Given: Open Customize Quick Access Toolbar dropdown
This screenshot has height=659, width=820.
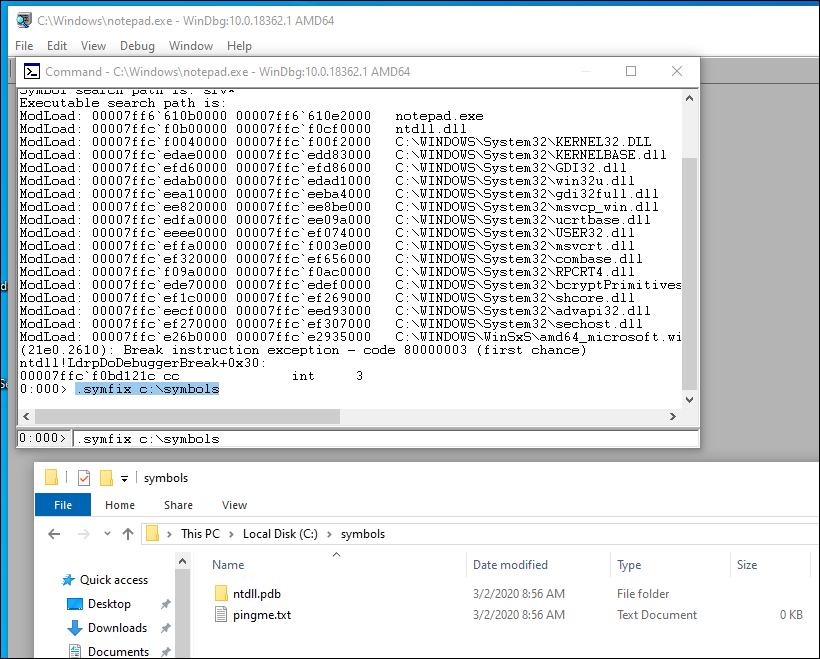Looking at the screenshot, I should click(x=124, y=479).
